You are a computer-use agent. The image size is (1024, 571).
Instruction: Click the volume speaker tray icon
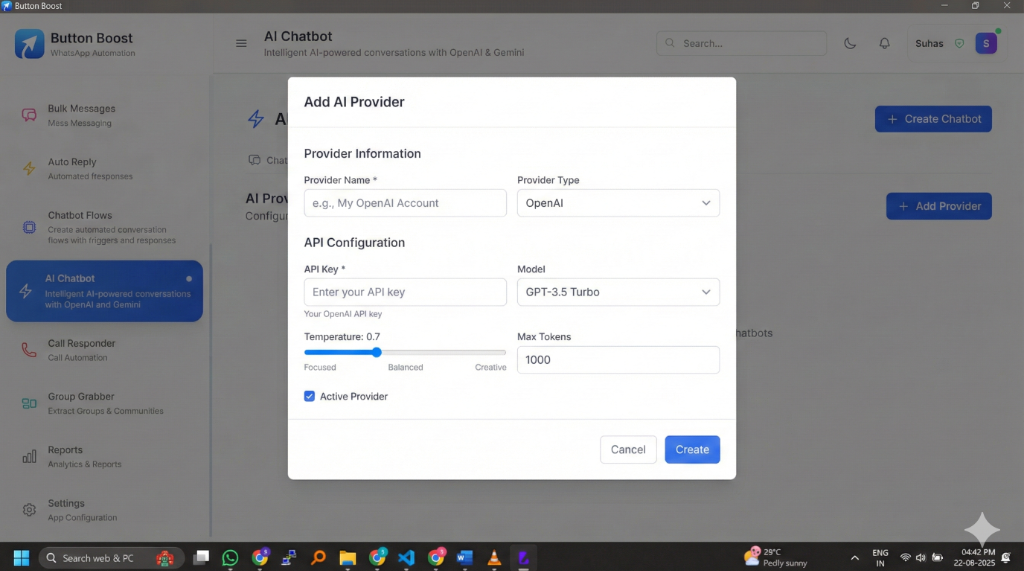pos(921,558)
